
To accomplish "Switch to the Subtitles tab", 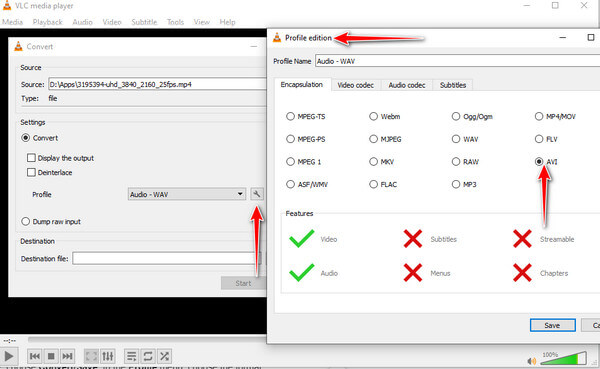I will [x=453, y=85].
